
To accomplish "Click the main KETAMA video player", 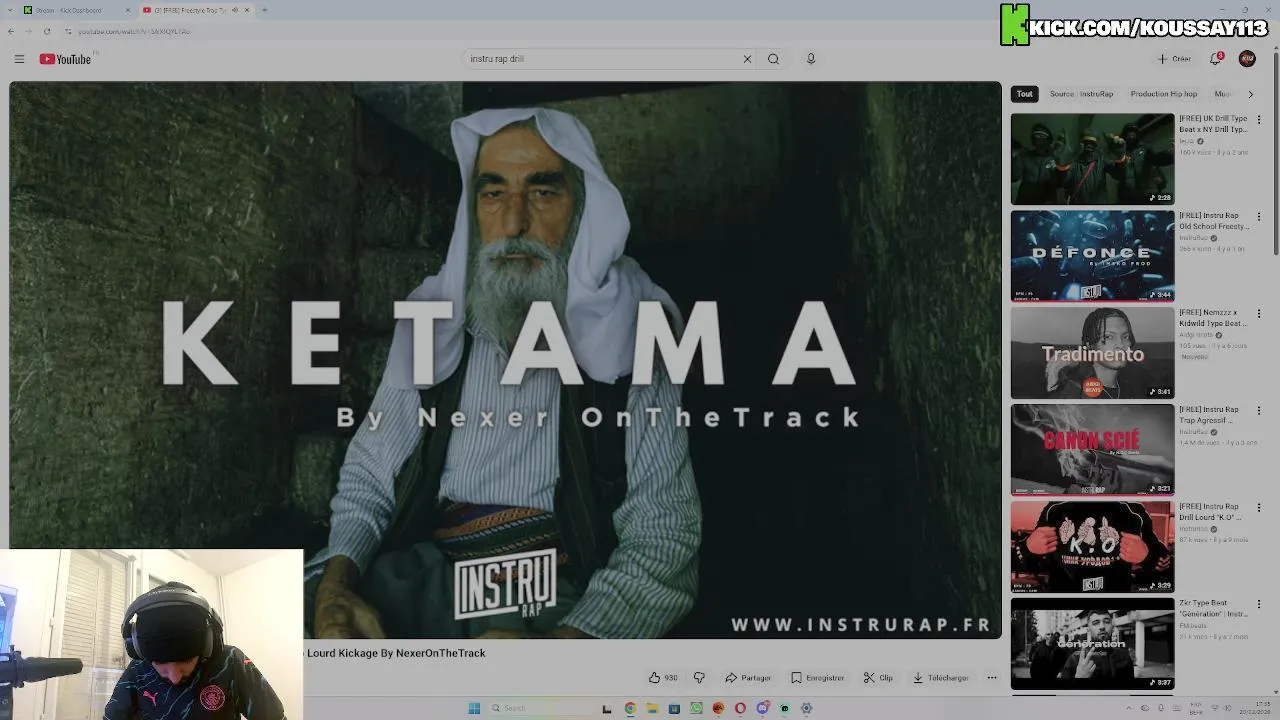I will (505, 360).
